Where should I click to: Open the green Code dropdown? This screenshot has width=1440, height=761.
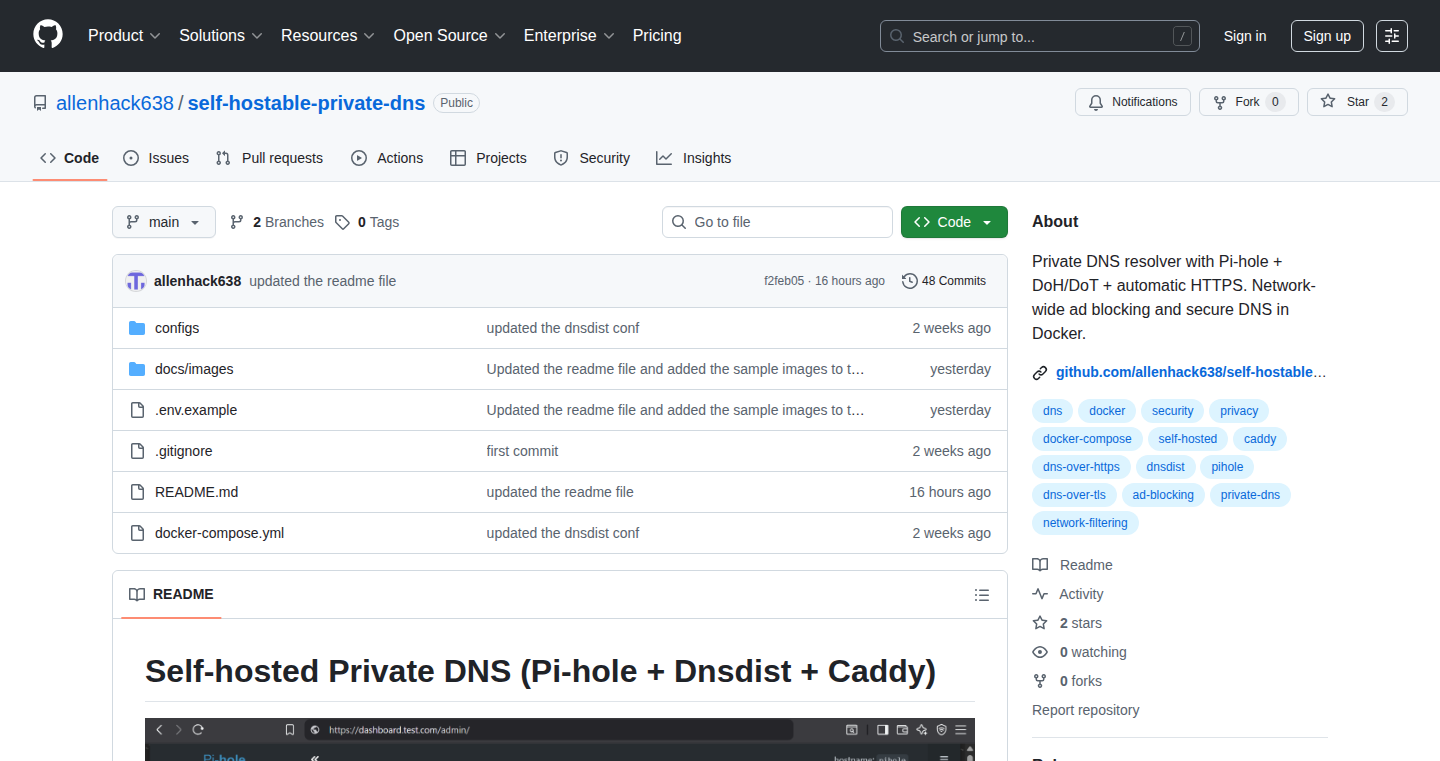[954, 222]
